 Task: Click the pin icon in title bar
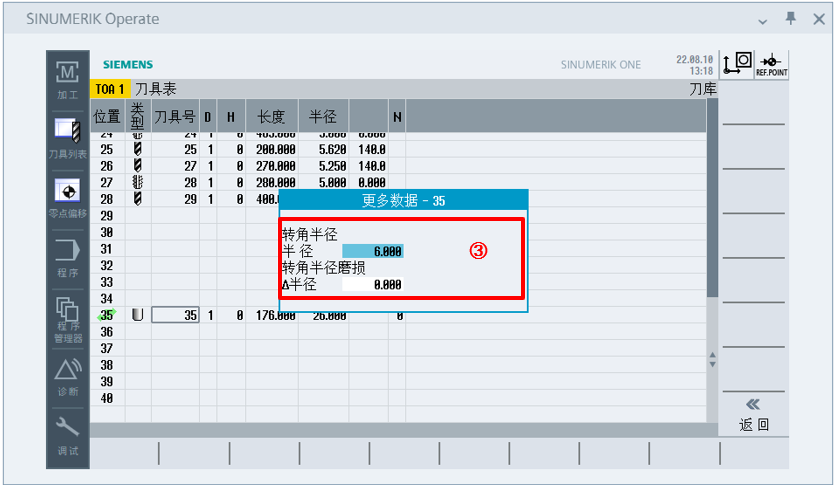tap(791, 19)
